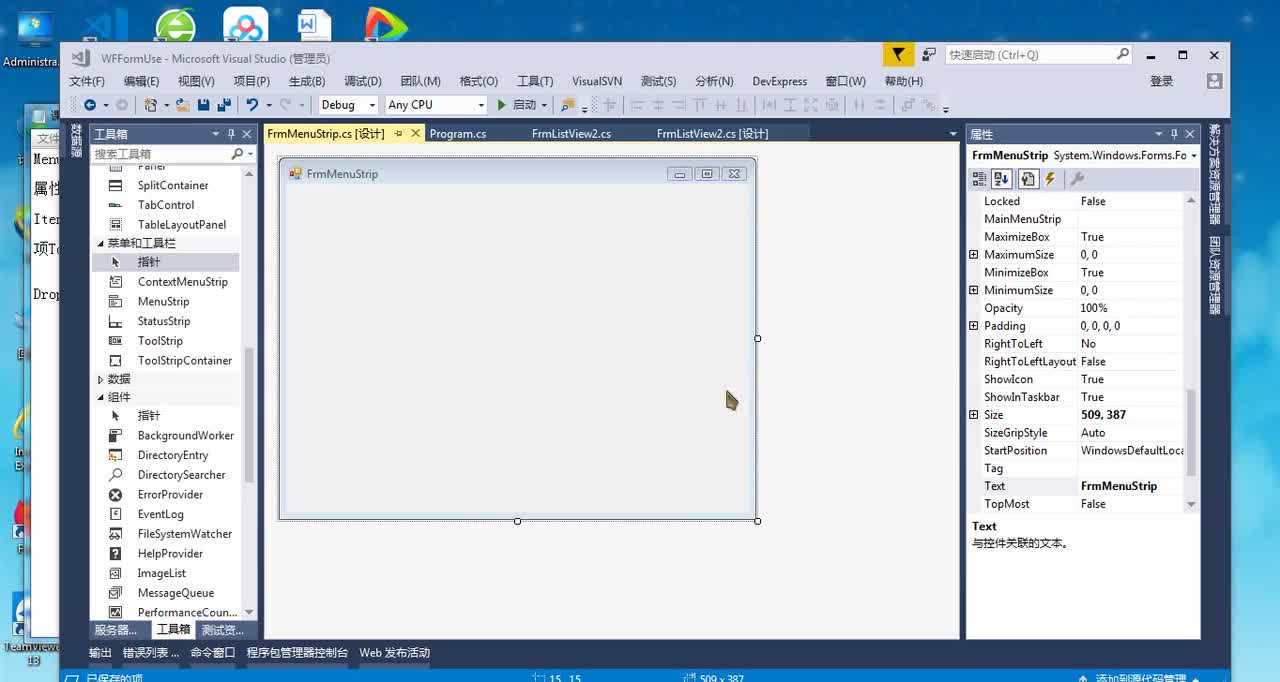Click the 搜索工具箱 search field
The image size is (1280, 682).
pyautogui.click(x=160, y=154)
